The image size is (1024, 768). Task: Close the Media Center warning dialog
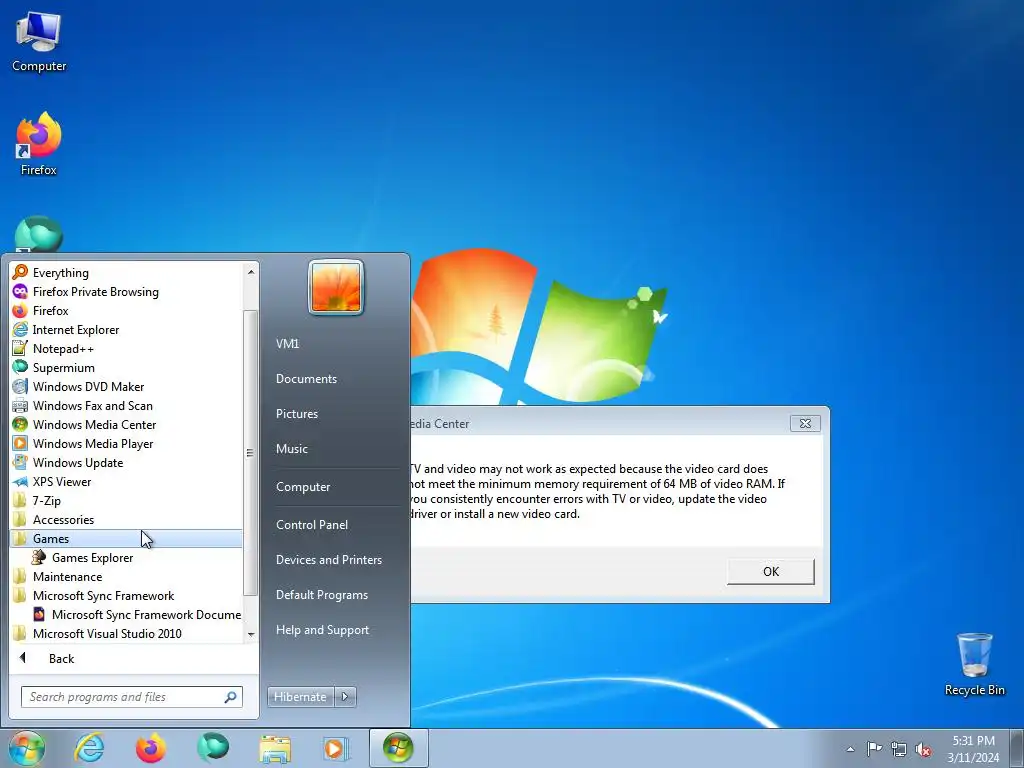(805, 424)
